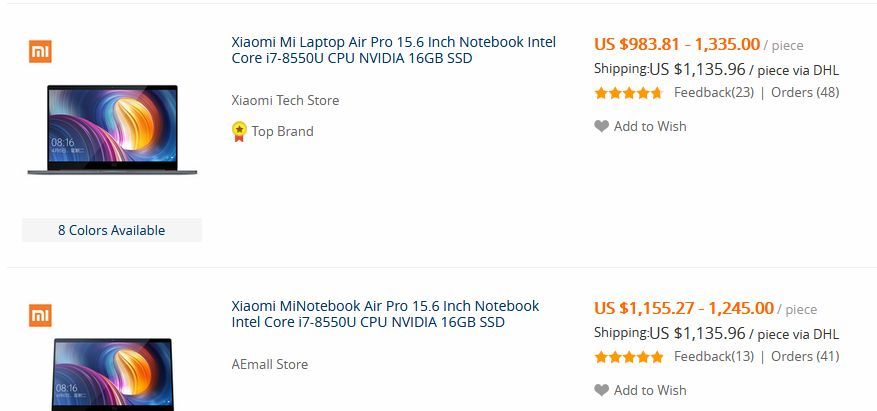Visit the Xiaomi Tech Store seller page
This screenshot has height=411, width=877.
(x=285, y=100)
